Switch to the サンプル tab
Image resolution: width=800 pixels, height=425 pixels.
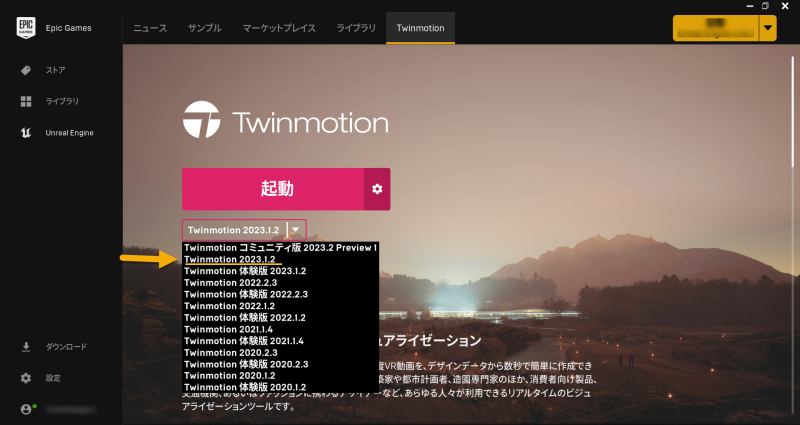pyautogui.click(x=205, y=28)
